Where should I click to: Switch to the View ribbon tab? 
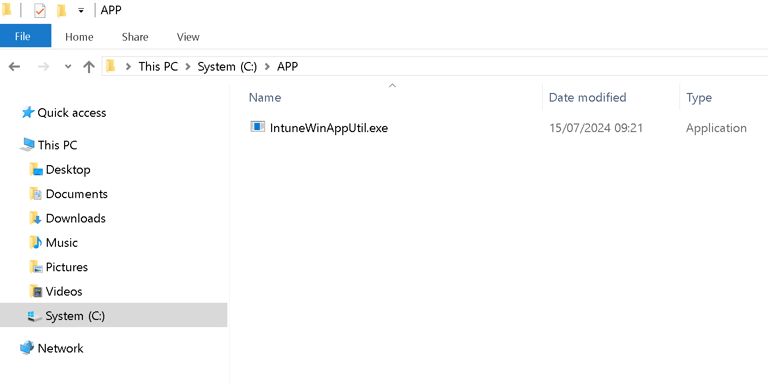tap(188, 37)
